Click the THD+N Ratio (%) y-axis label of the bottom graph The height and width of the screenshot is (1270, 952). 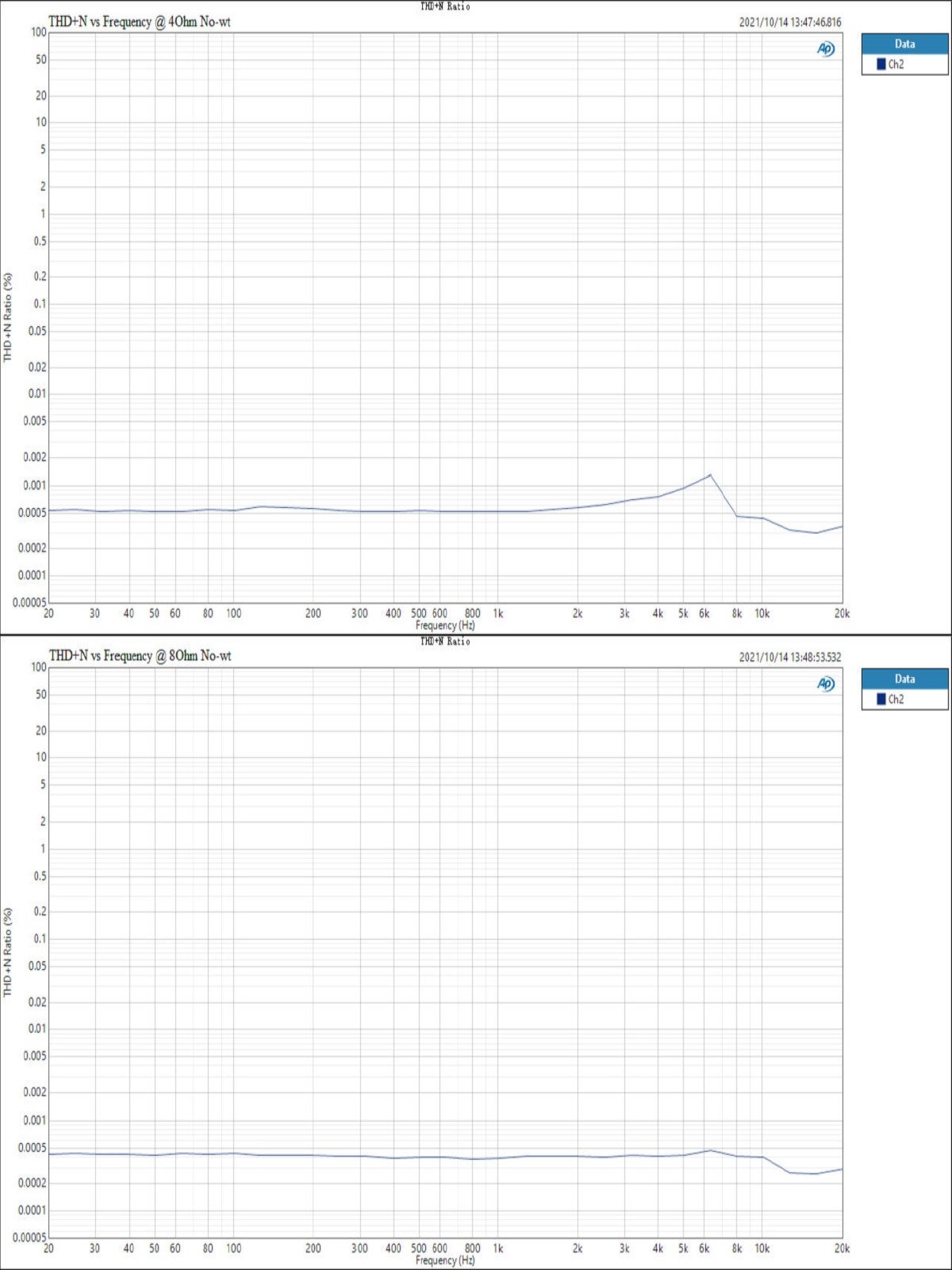[x=8, y=952]
